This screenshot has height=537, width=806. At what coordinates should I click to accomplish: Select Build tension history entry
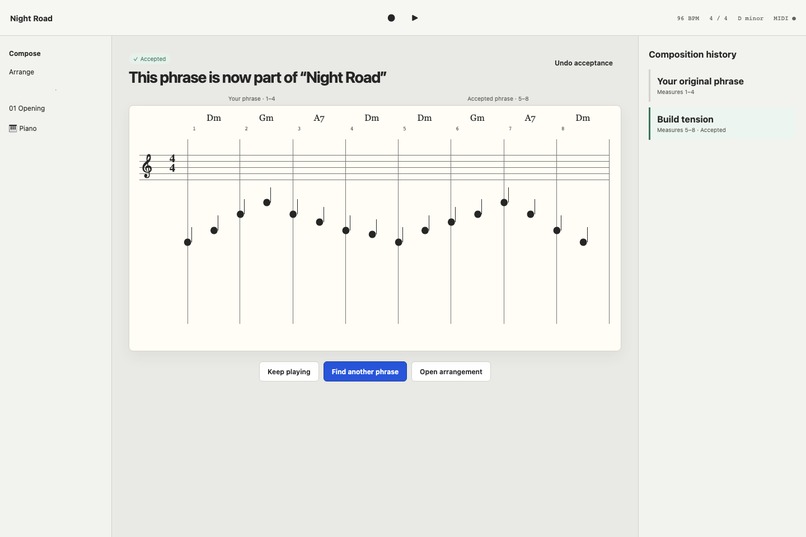tap(722, 123)
